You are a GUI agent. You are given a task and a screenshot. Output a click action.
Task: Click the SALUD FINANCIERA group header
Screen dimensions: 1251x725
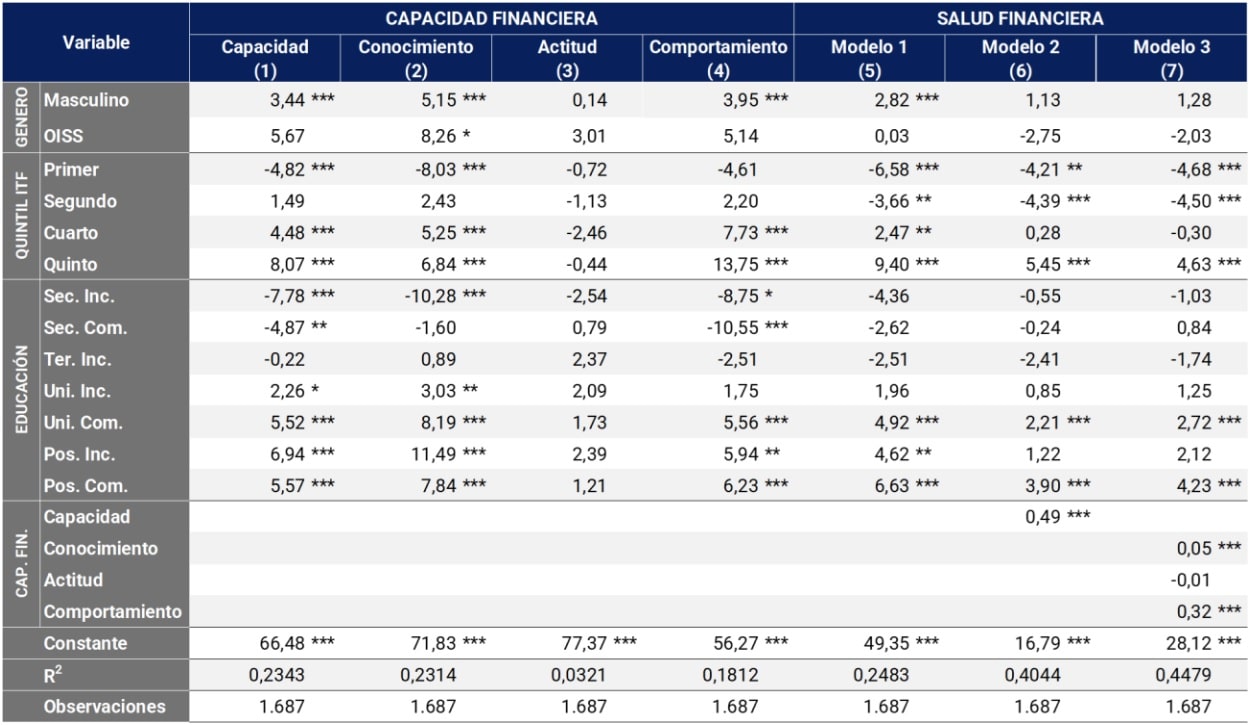click(1020, 18)
